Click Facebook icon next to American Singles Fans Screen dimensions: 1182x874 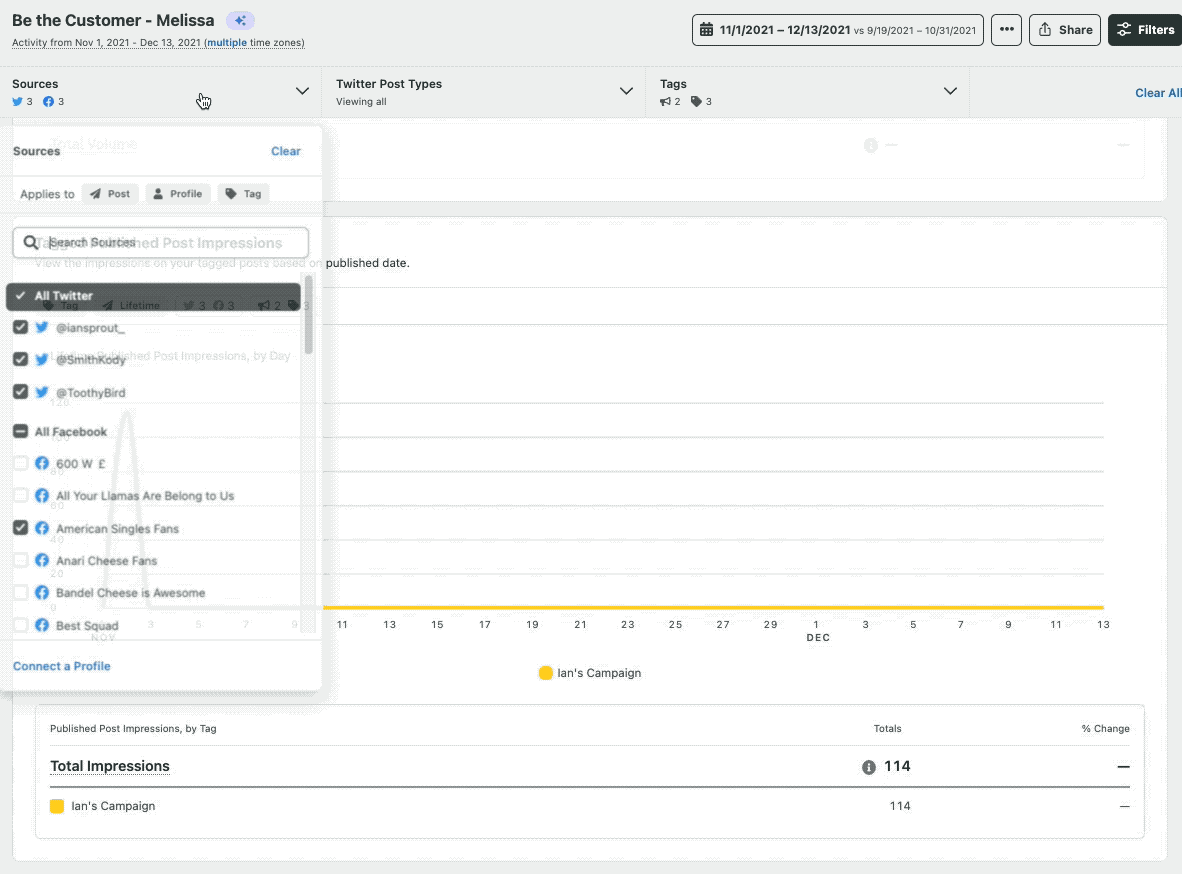(x=42, y=528)
